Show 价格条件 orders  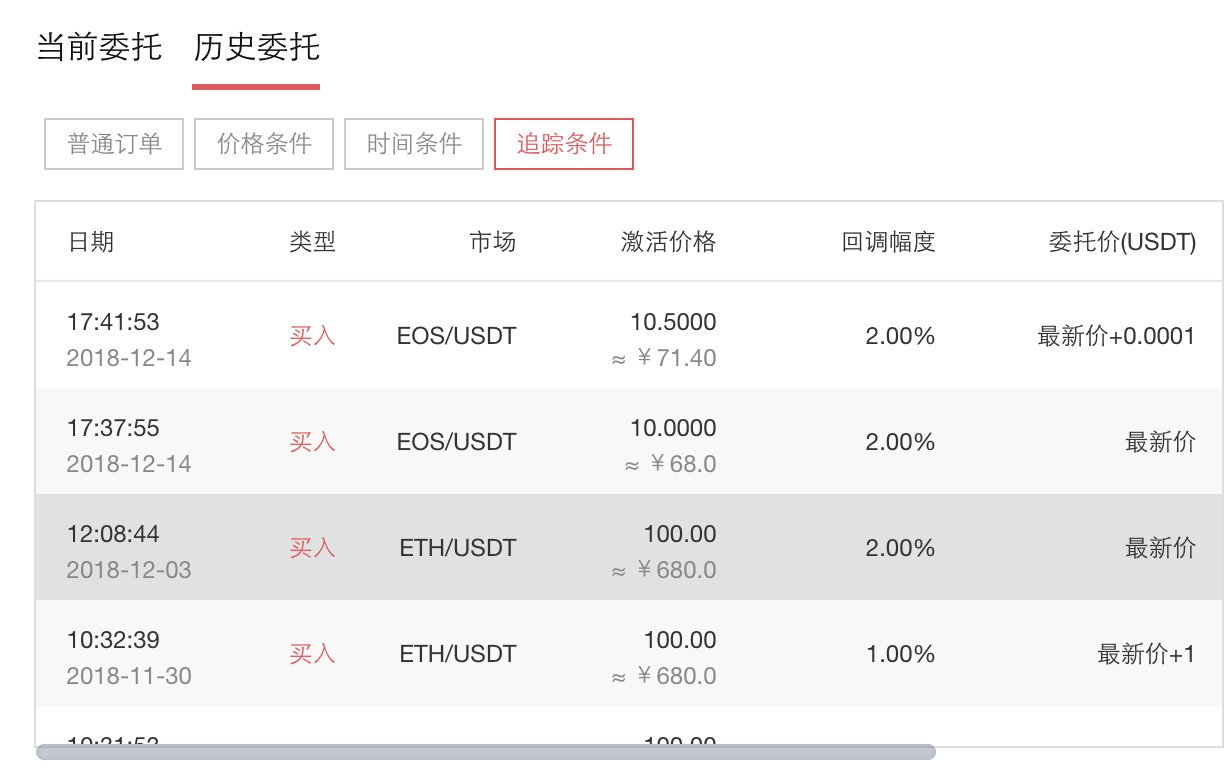pyautogui.click(x=264, y=144)
